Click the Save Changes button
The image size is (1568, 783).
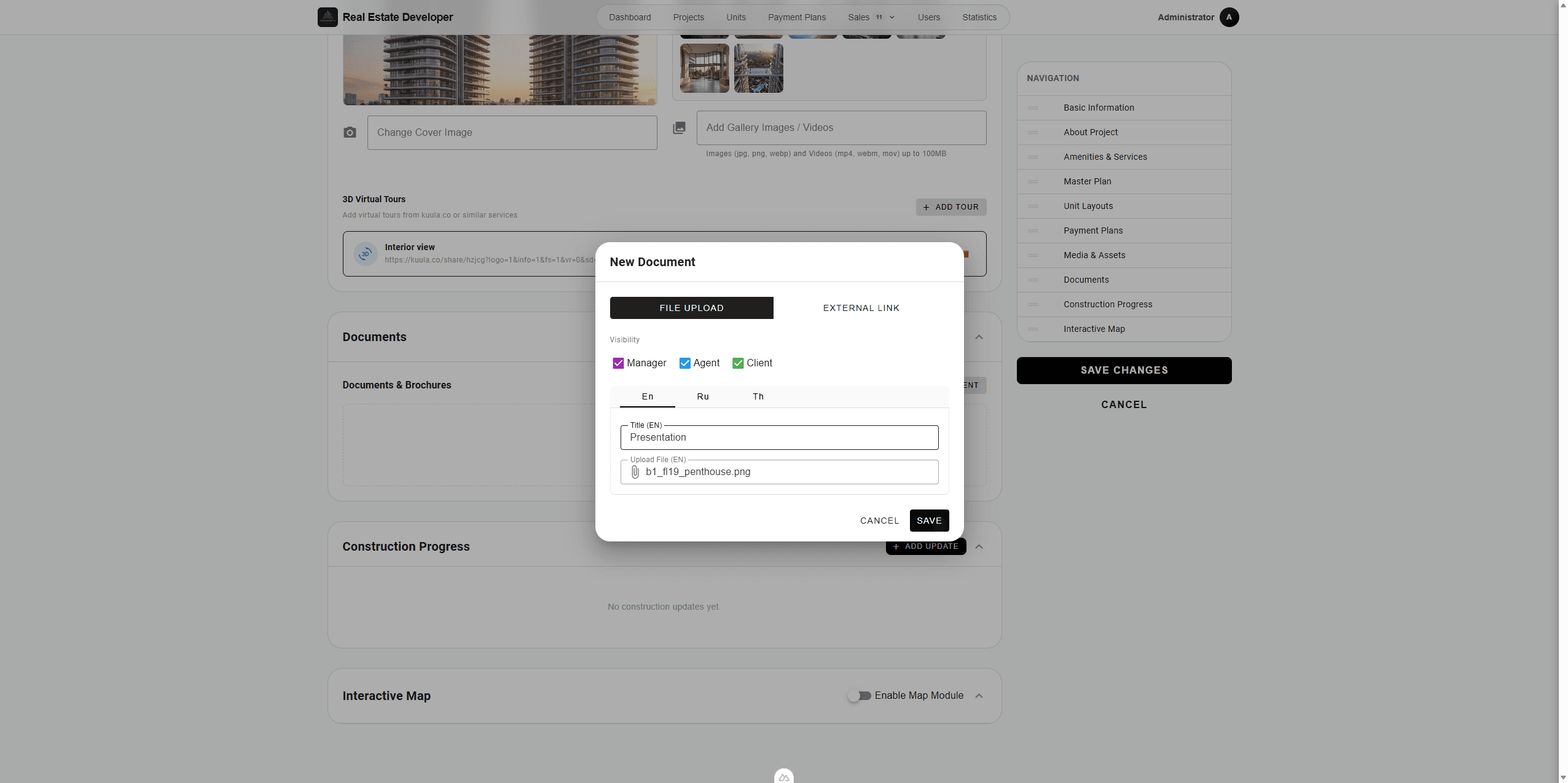point(1124,371)
